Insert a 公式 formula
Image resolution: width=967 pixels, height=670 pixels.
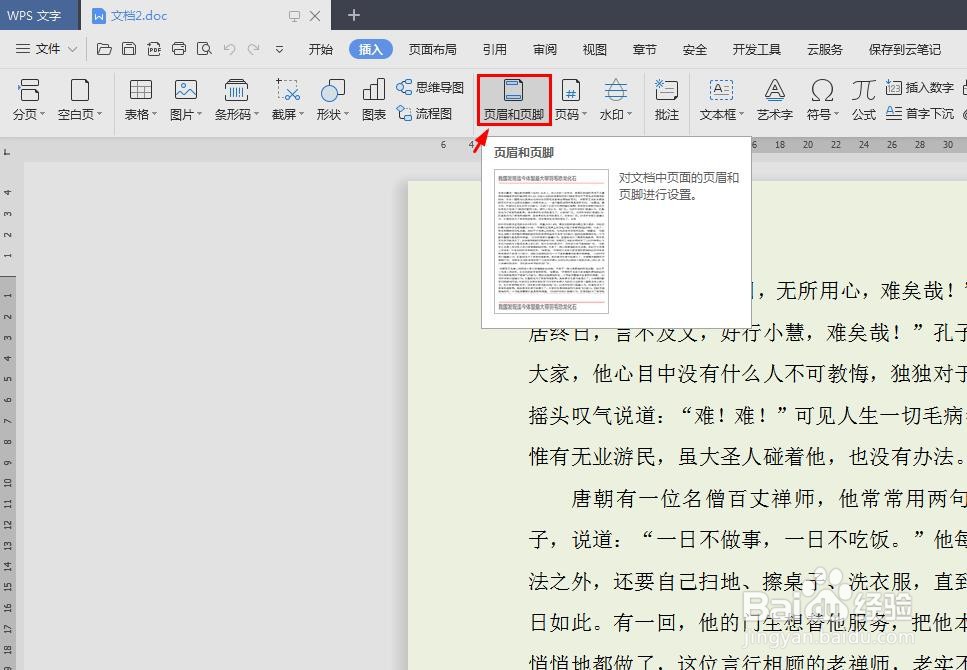[x=863, y=99]
